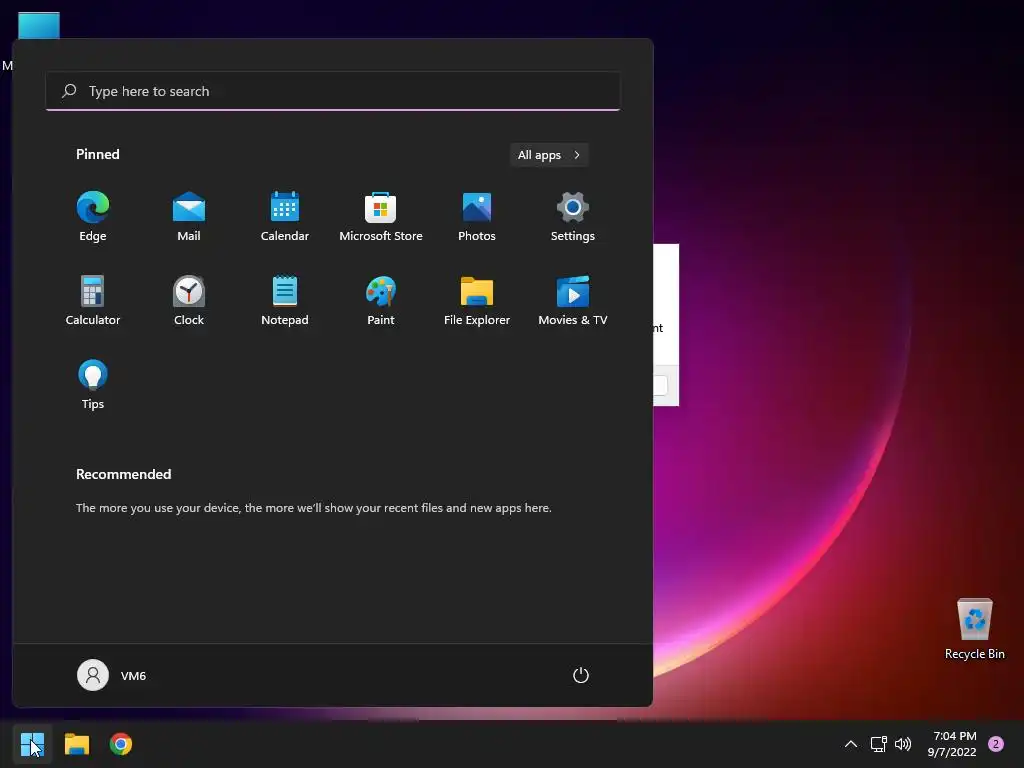The image size is (1024, 768).
Task: Expand the All apps list
Action: 549,155
